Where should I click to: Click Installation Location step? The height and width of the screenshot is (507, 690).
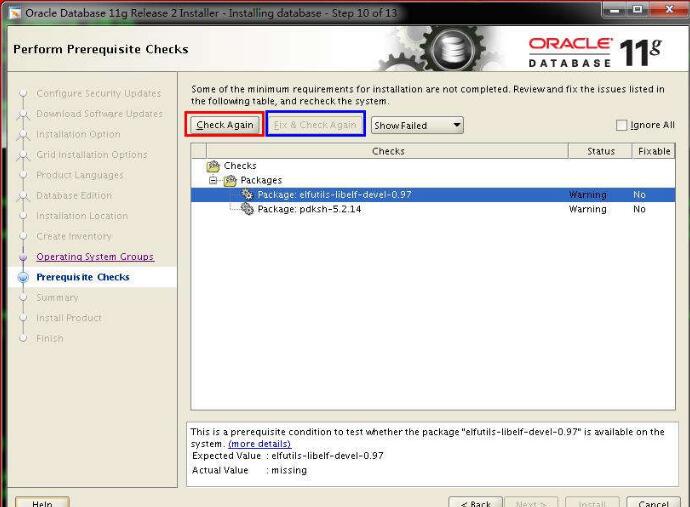click(82, 216)
